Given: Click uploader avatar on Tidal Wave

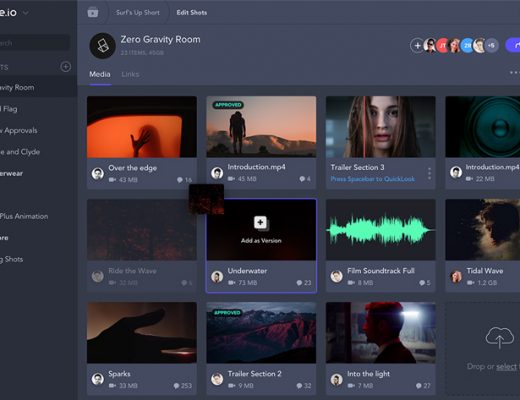Looking at the screenshot, I should (456, 277).
